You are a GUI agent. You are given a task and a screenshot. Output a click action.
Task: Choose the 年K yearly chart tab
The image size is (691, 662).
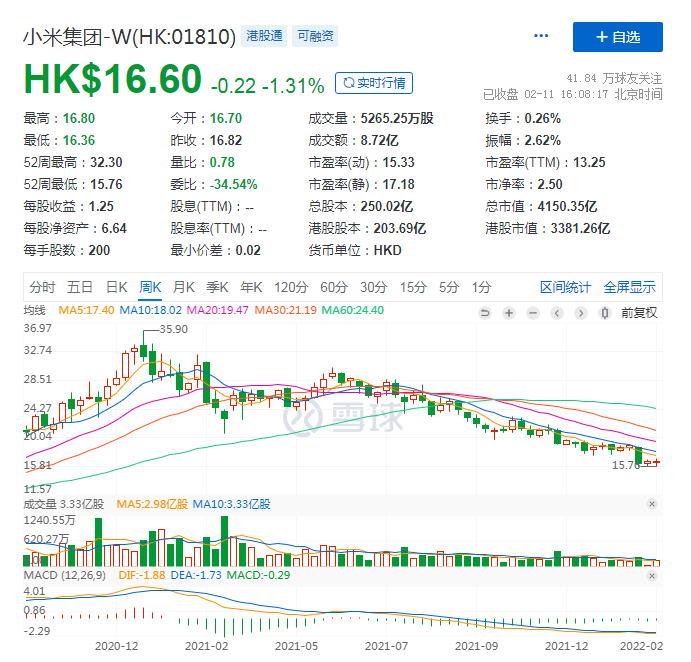point(250,287)
